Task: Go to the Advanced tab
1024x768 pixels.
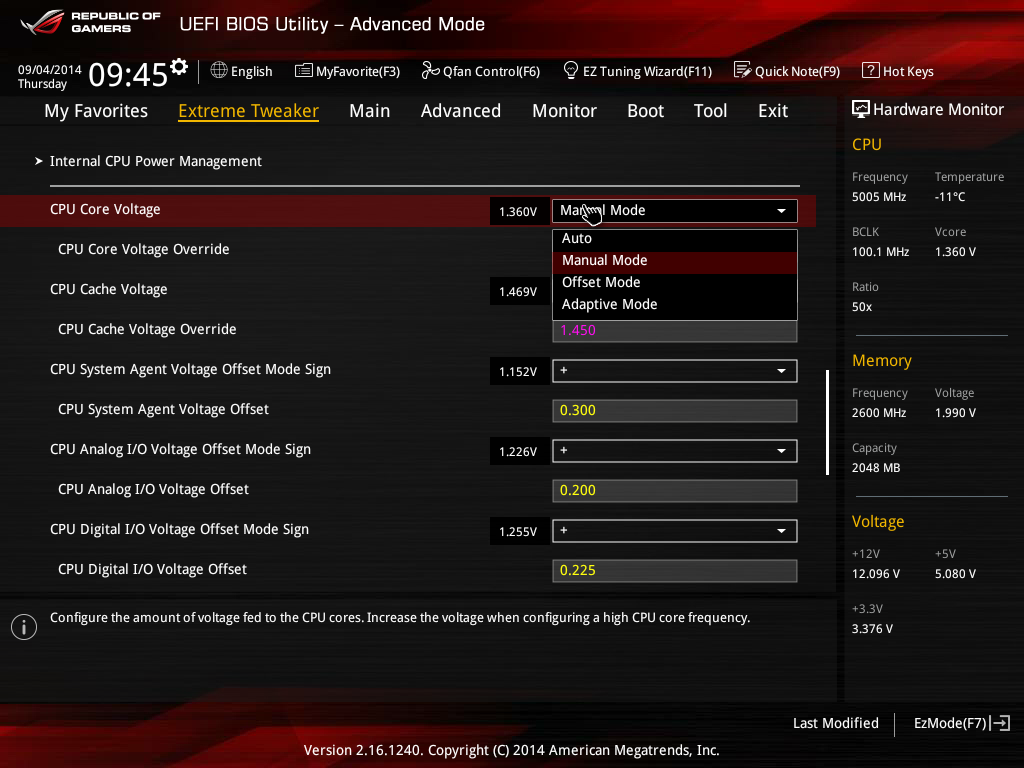Action: point(461,111)
